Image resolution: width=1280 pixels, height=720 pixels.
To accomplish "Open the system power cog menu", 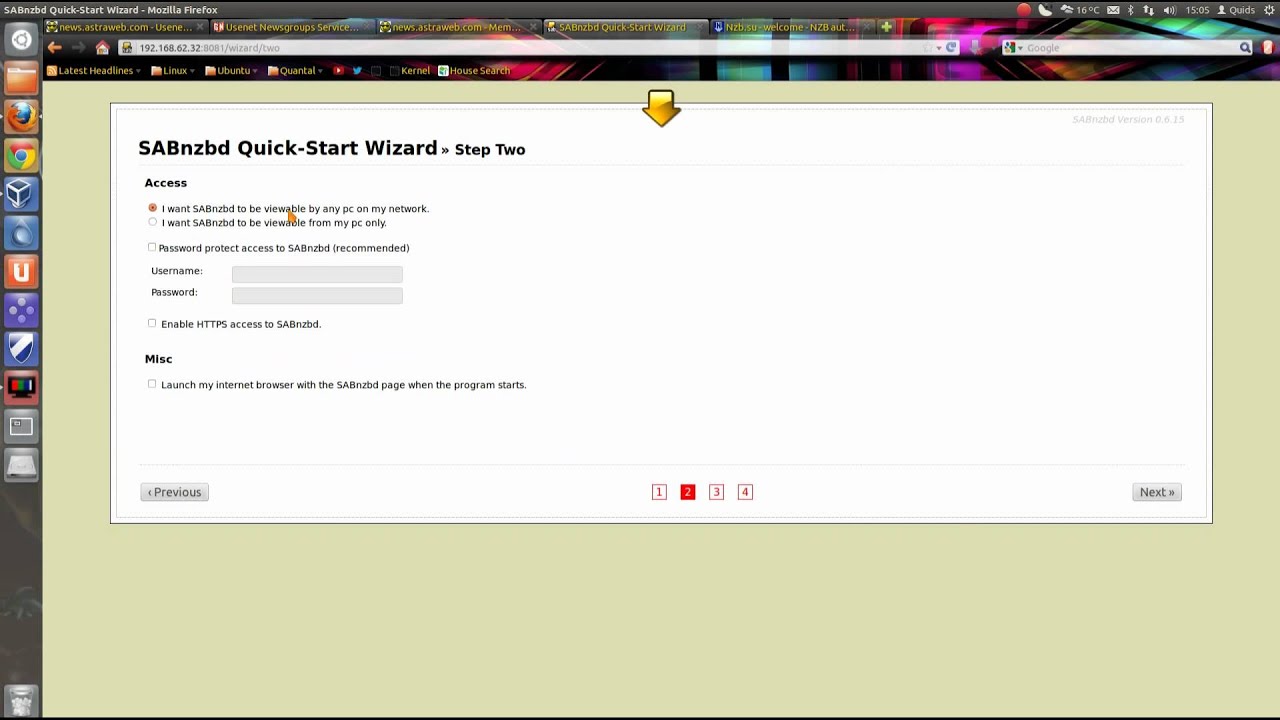I will click(1267, 10).
